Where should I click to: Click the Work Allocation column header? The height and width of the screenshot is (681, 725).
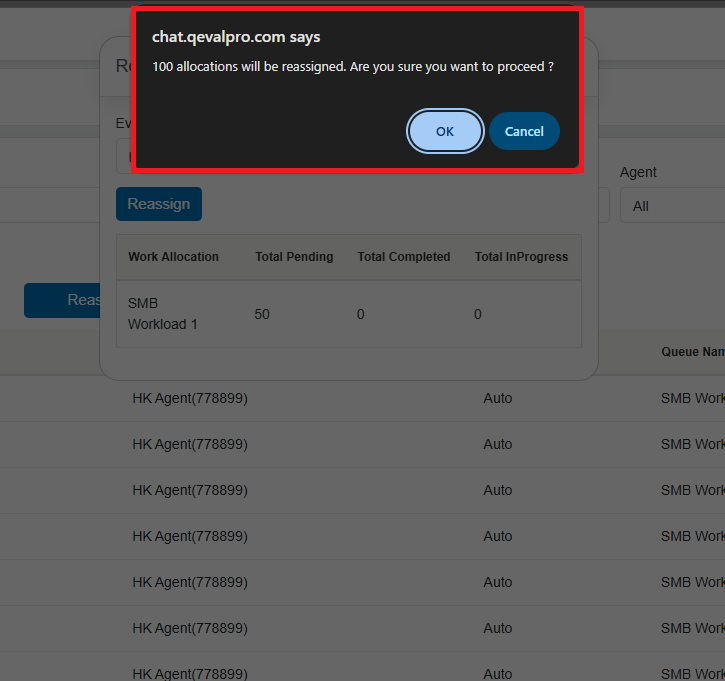tap(173, 257)
